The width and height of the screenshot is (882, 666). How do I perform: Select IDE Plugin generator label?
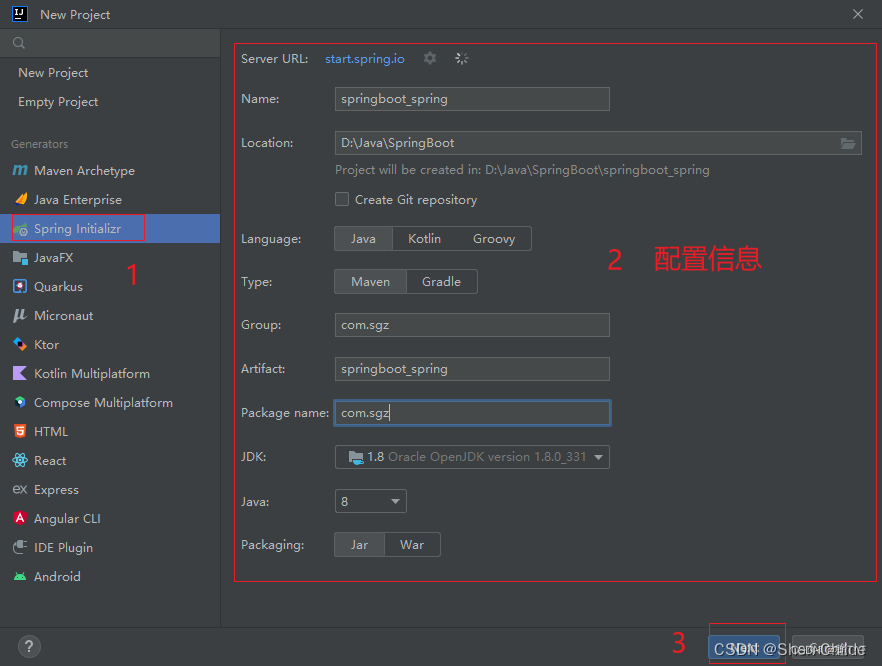click(64, 547)
